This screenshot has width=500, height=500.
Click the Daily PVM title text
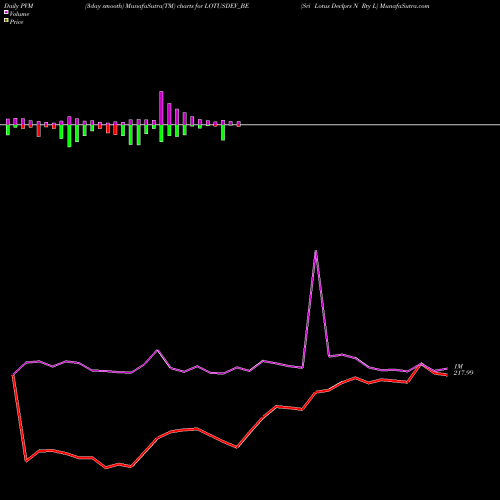pyautogui.click(x=18, y=6)
